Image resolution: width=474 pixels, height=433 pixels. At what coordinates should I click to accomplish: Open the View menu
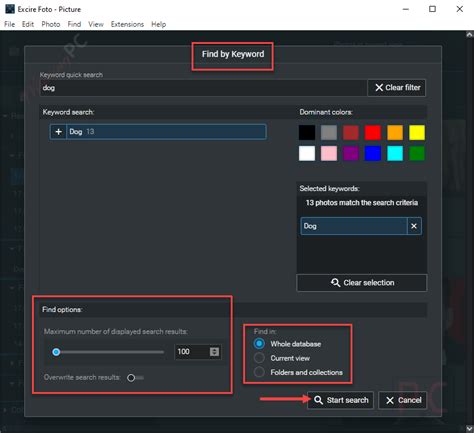(96, 24)
